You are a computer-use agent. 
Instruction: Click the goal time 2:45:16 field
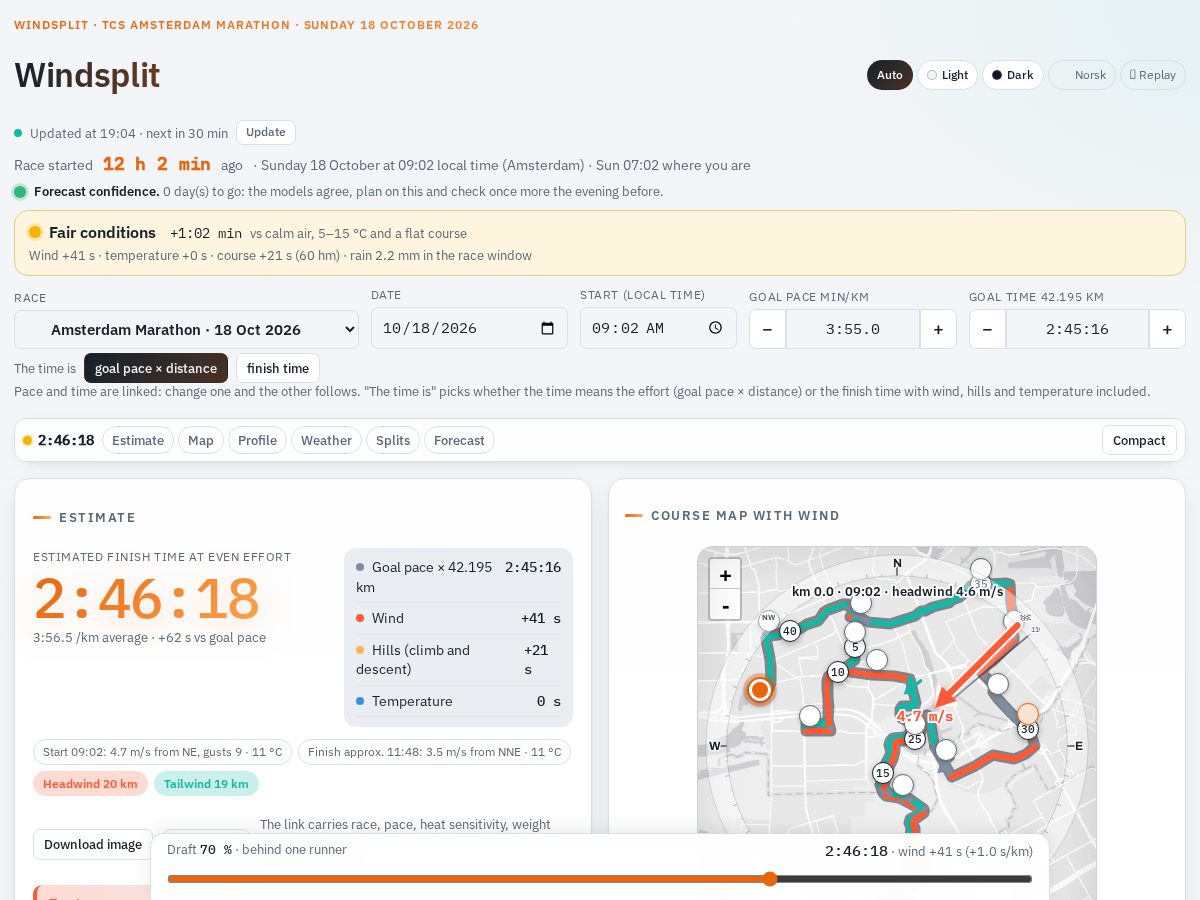[1077, 329]
